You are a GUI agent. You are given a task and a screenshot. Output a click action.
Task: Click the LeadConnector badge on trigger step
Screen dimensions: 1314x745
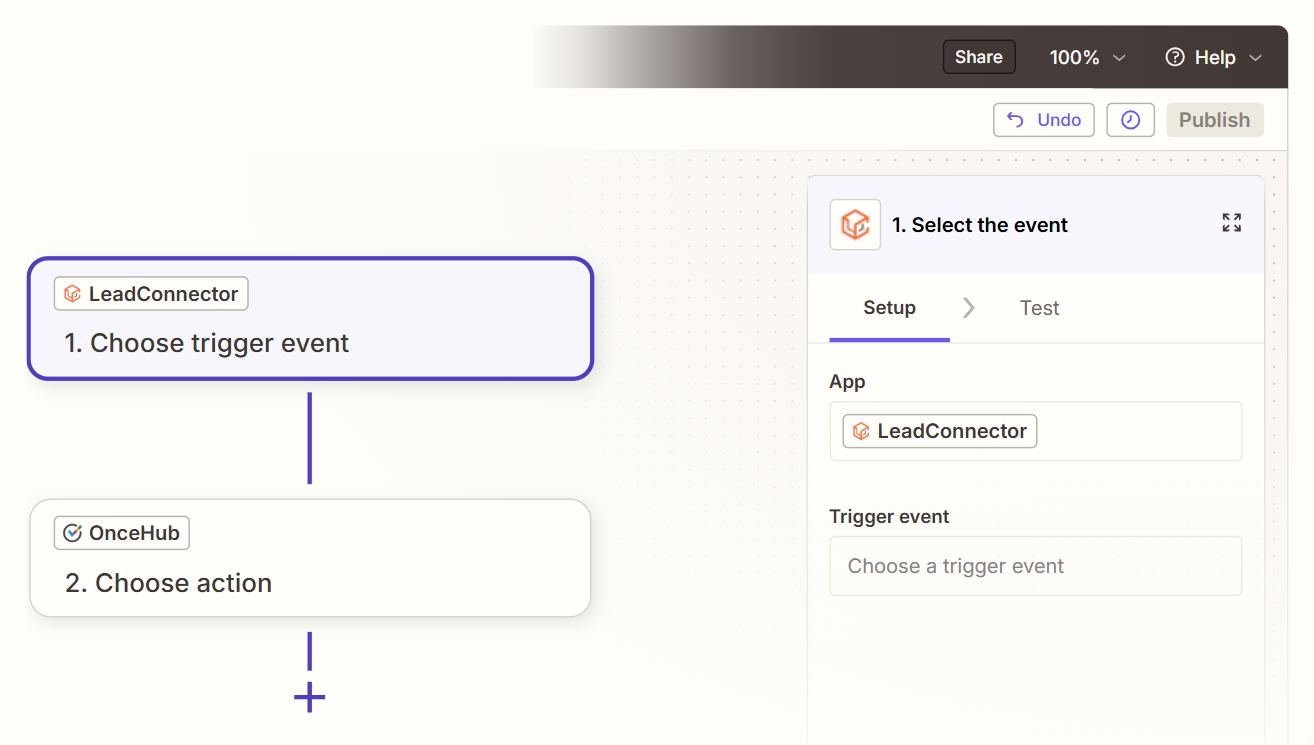click(151, 294)
